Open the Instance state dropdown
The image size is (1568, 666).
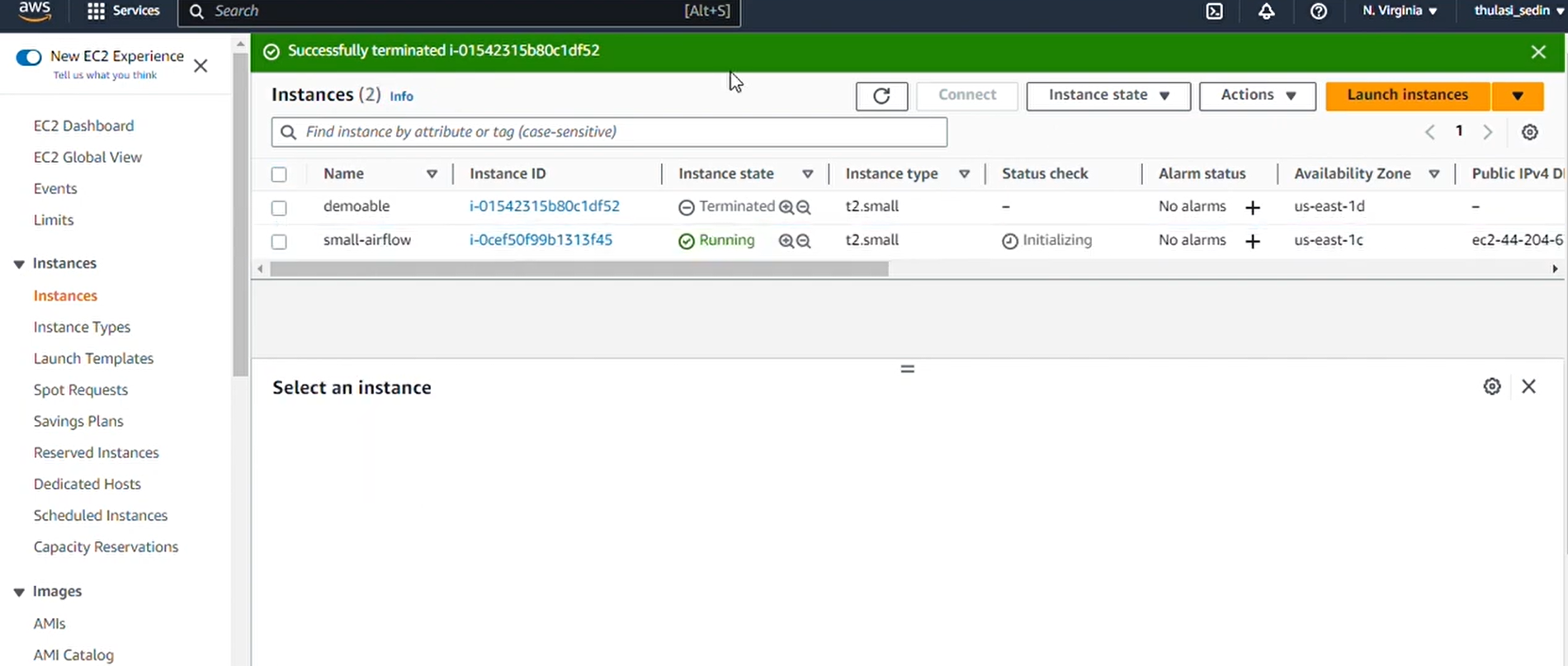click(x=1108, y=96)
